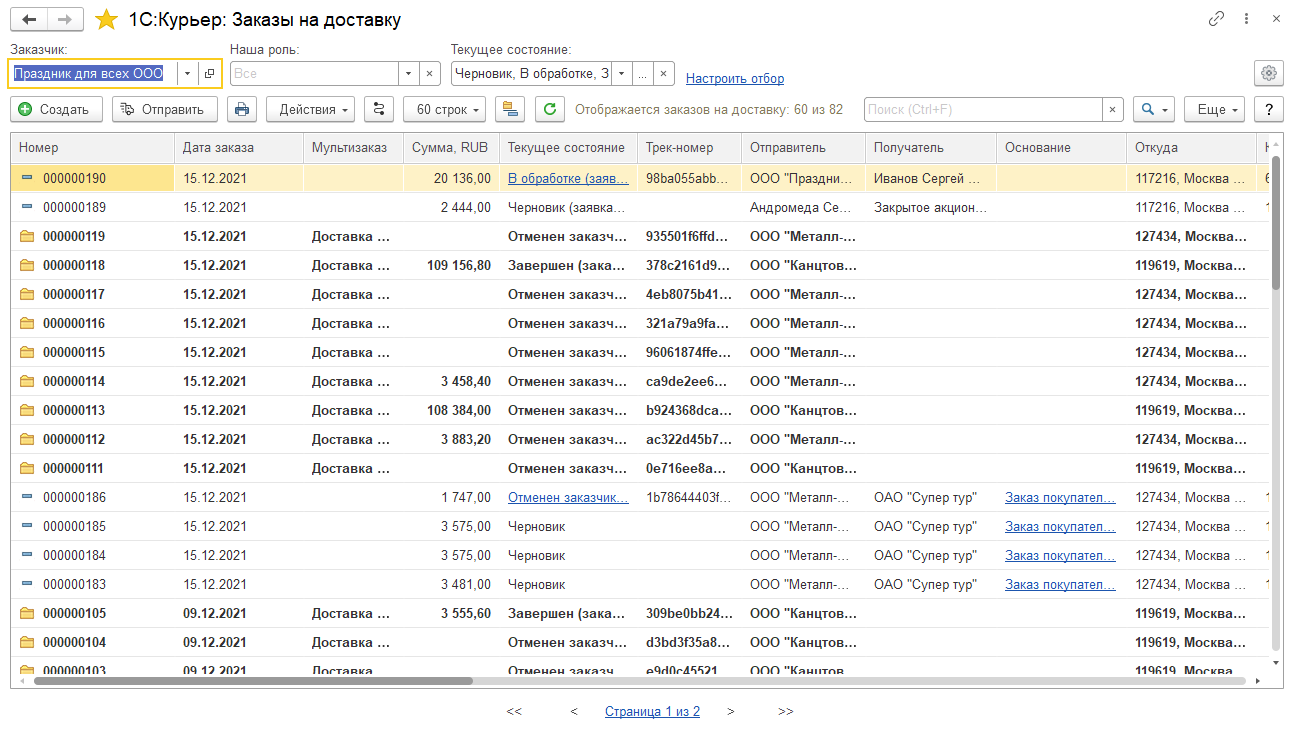Click the Отправить button
The height and width of the screenshot is (737, 1302).
[x=164, y=109]
